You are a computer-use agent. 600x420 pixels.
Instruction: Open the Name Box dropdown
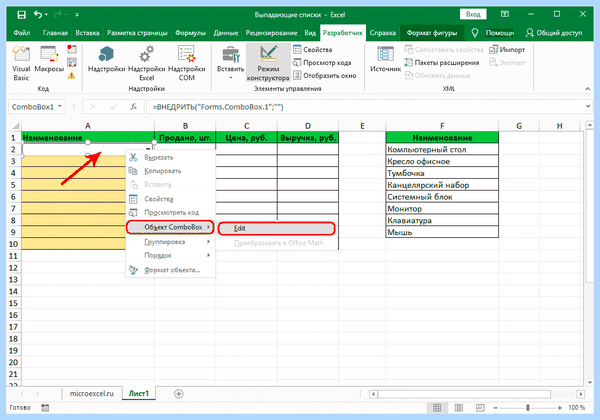[60, 107]
